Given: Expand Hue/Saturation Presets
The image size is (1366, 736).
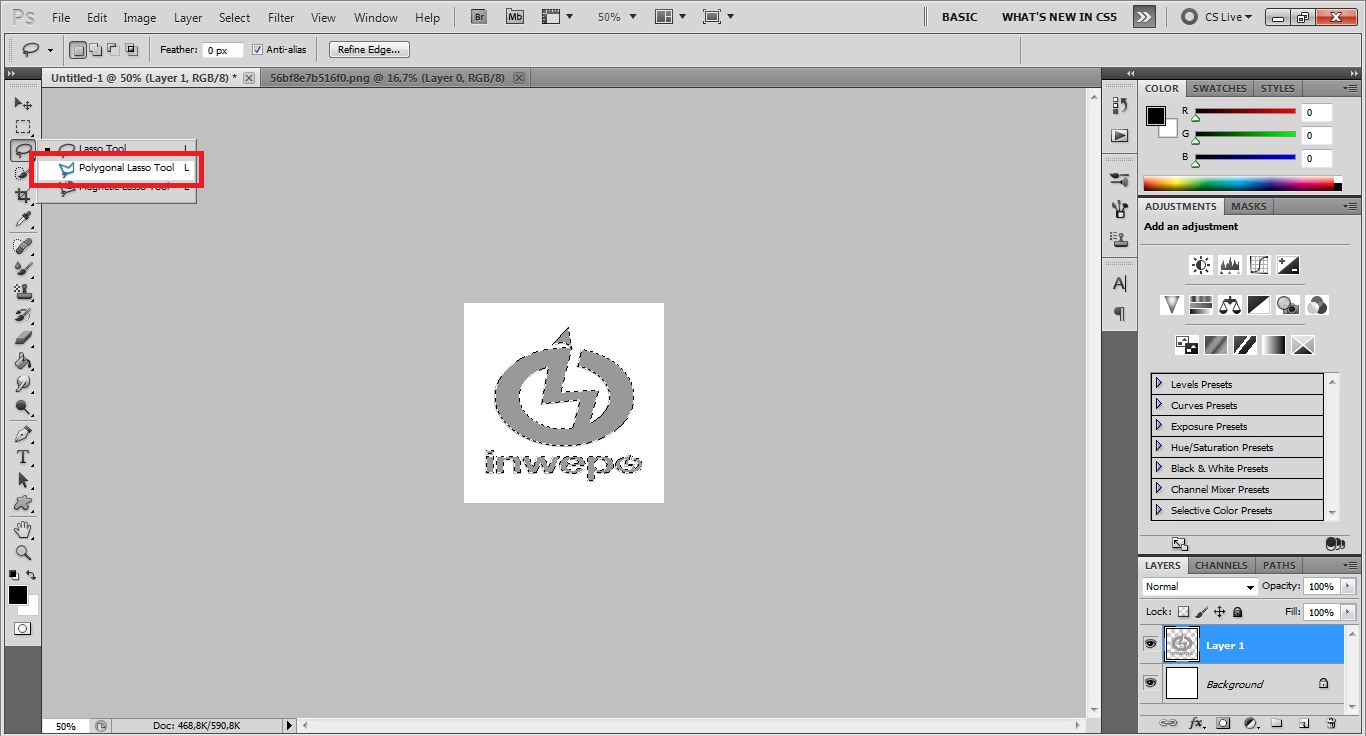Looking at the screenshot, I should click(x=1159, y=447).
